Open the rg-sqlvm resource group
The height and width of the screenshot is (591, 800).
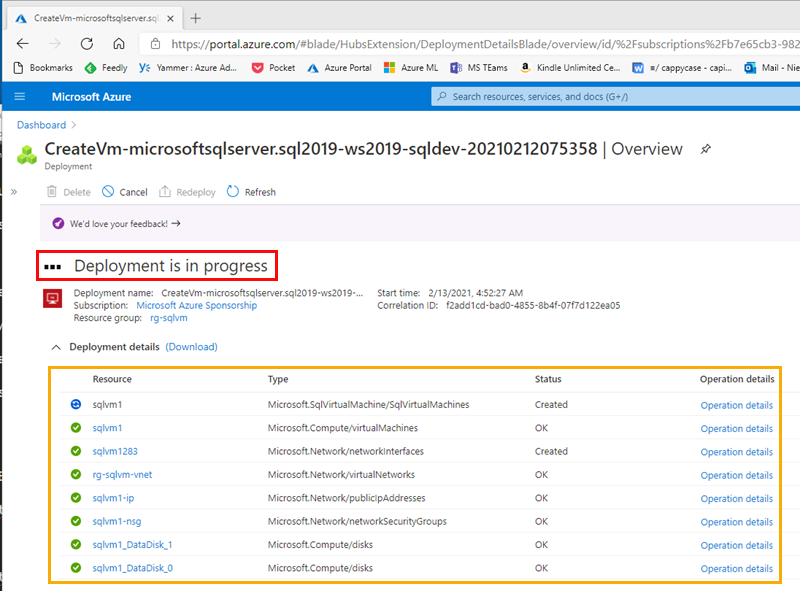[x=169, y=318]
